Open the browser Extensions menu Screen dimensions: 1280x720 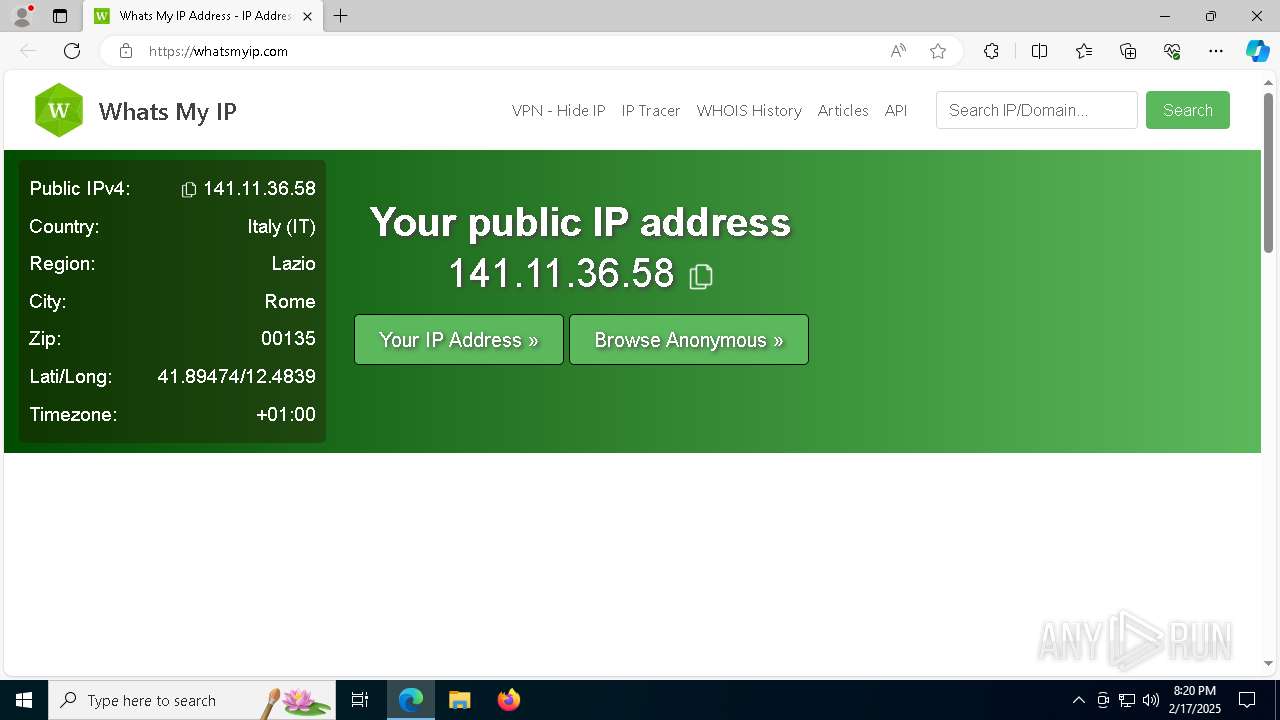click(x=991, y=51)
